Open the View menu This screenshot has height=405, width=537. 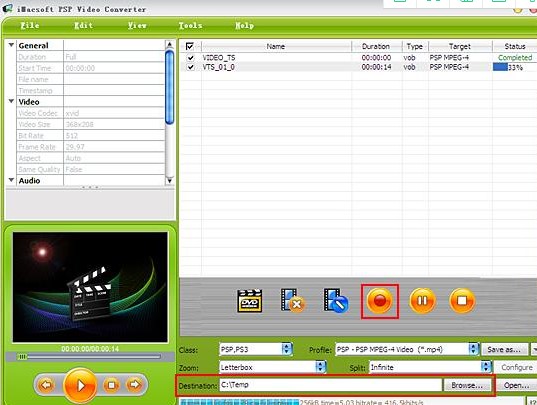pos(137,25)
